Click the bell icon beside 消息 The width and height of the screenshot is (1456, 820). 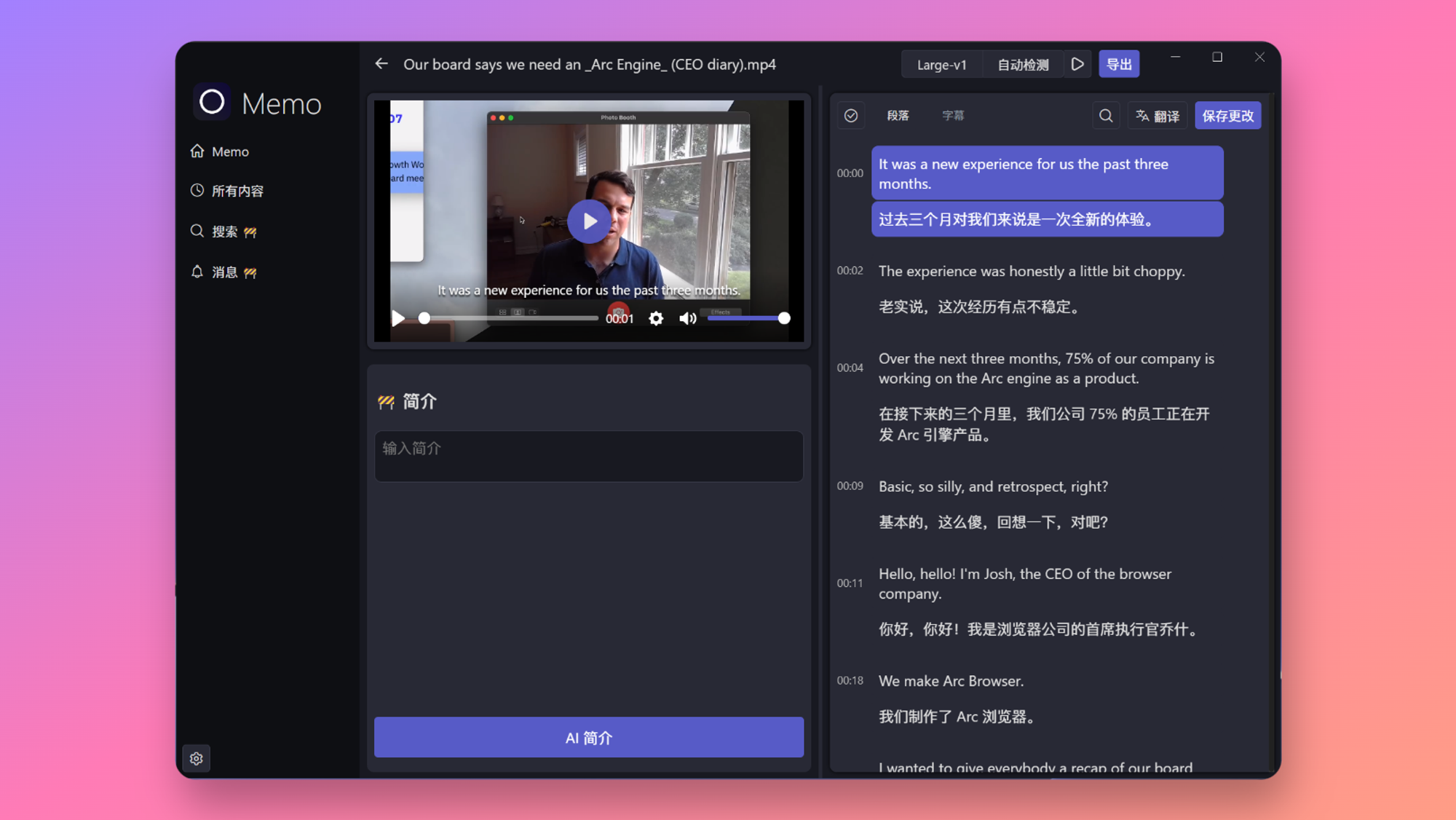[x=197, y=272]
